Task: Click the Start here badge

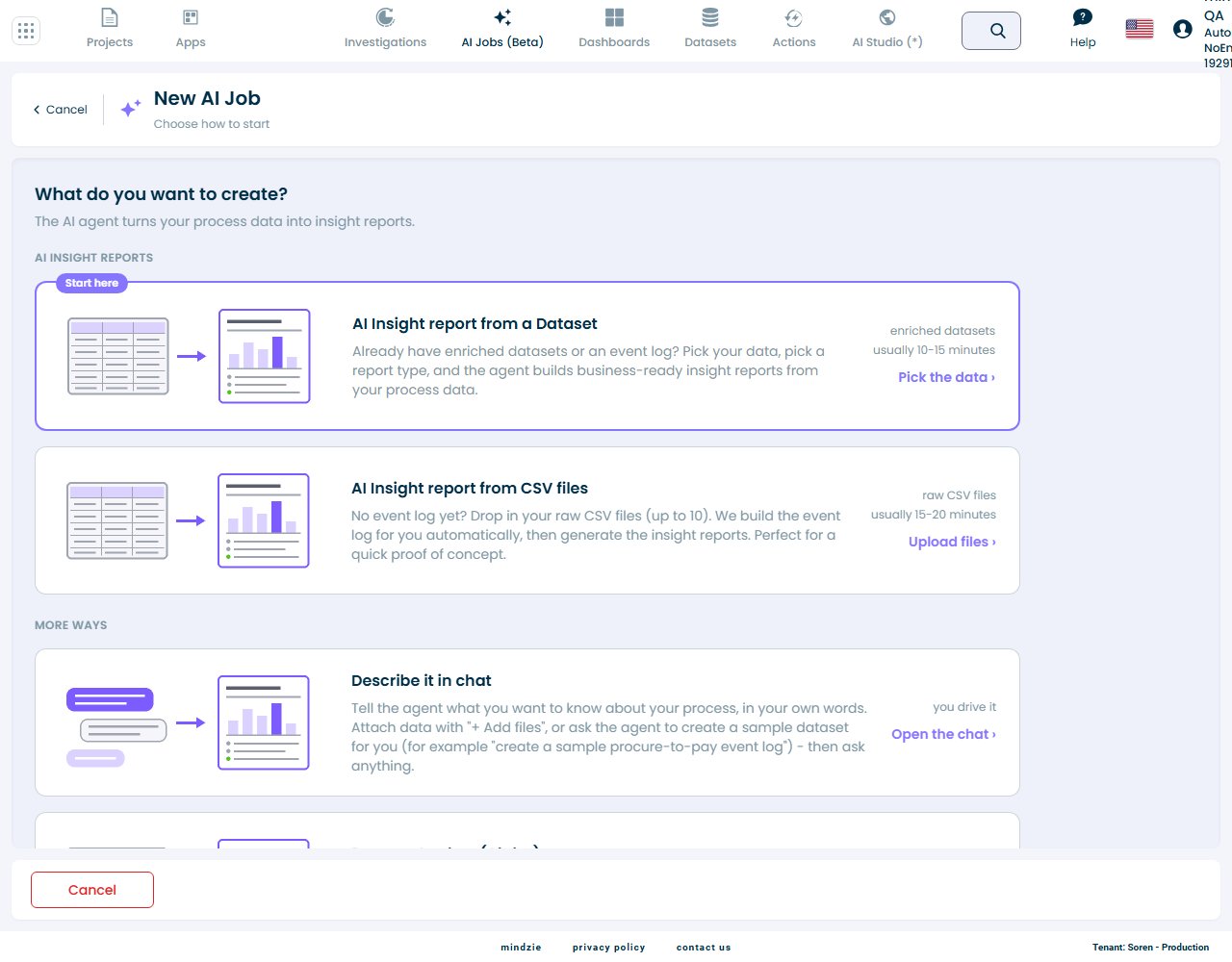Action: click(x=91, y=283)
